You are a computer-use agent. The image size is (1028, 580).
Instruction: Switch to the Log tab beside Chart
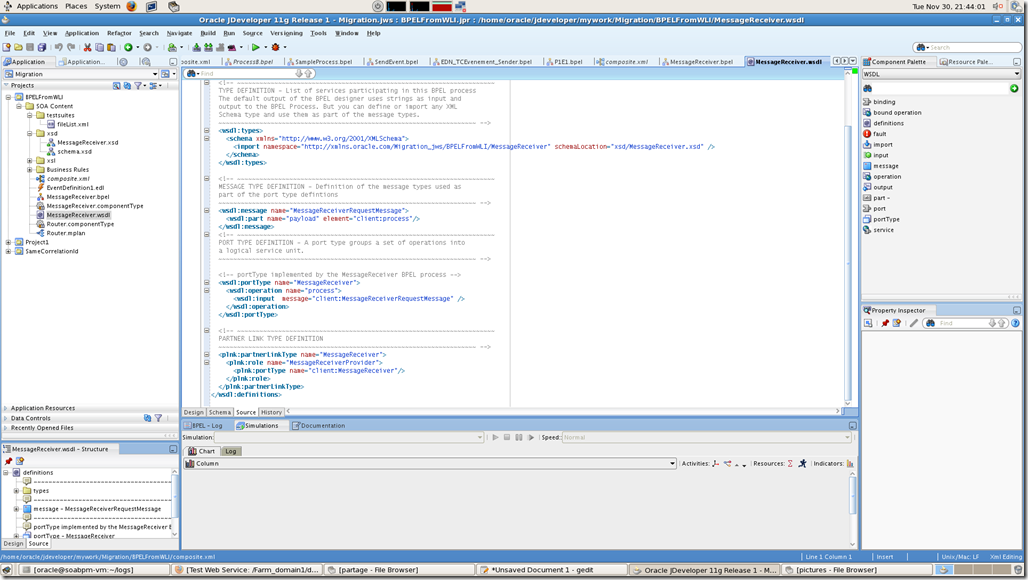tap(231, 451)
